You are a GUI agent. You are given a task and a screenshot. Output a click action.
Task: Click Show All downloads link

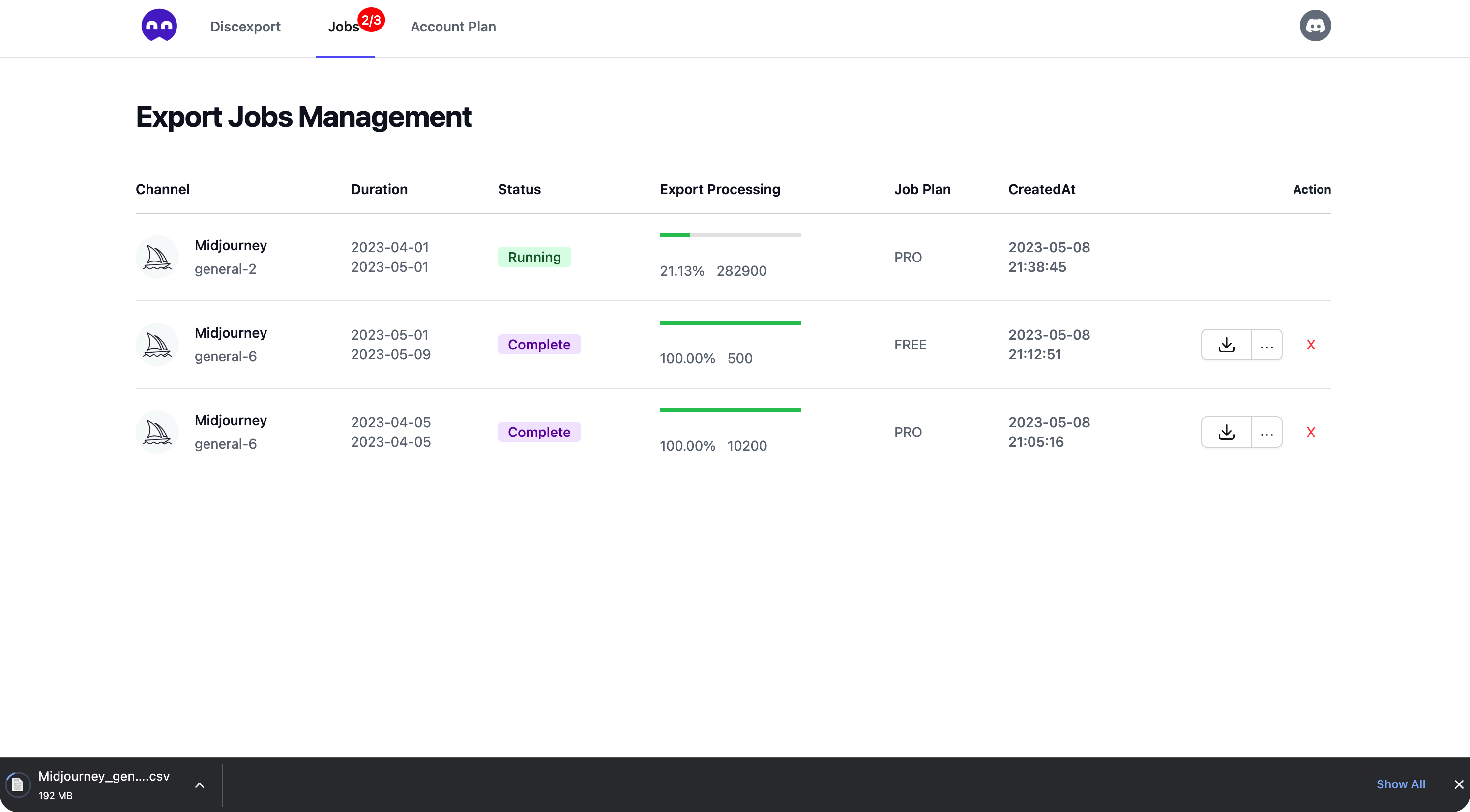[x=1400, y=784]
